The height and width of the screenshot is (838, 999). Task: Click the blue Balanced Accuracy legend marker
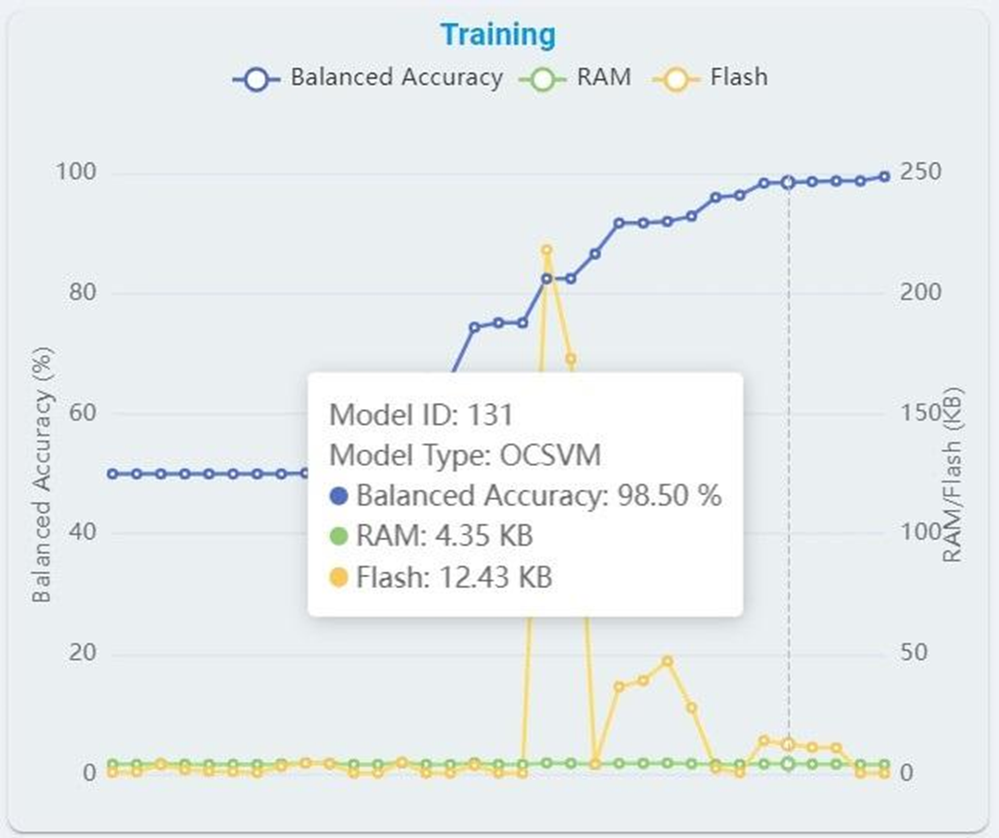[x=258, y=79]
